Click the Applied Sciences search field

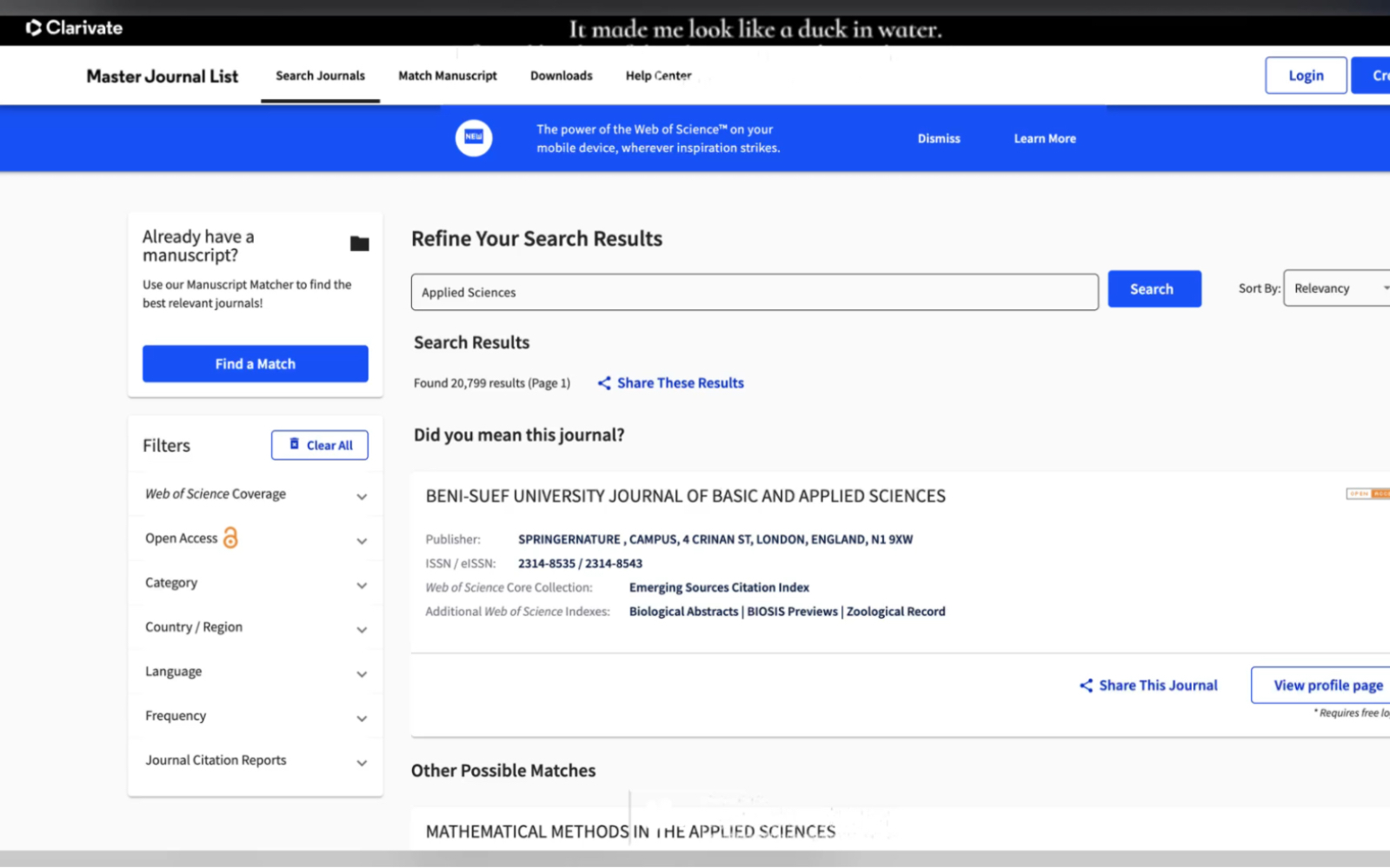(755, 292)
